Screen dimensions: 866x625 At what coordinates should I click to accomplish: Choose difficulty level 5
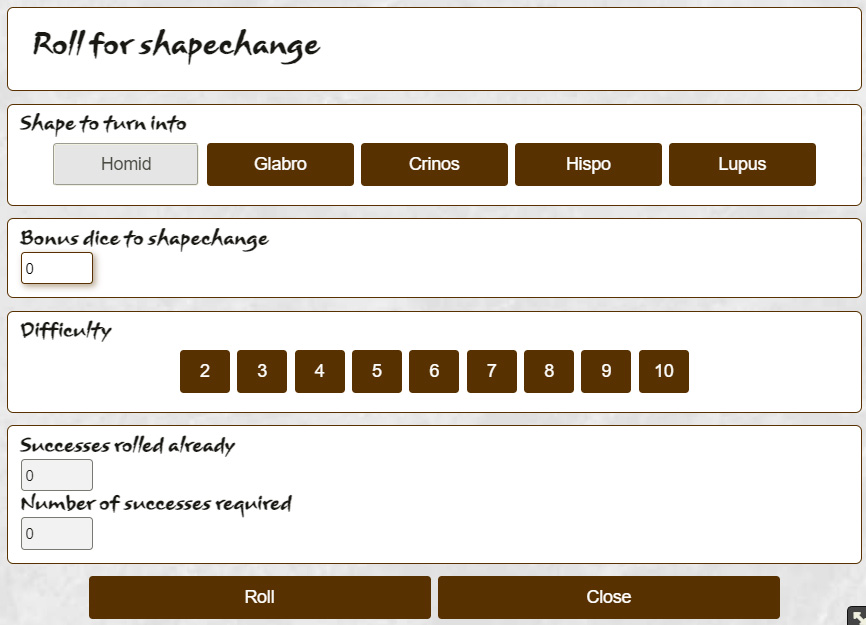coord(377,371)
